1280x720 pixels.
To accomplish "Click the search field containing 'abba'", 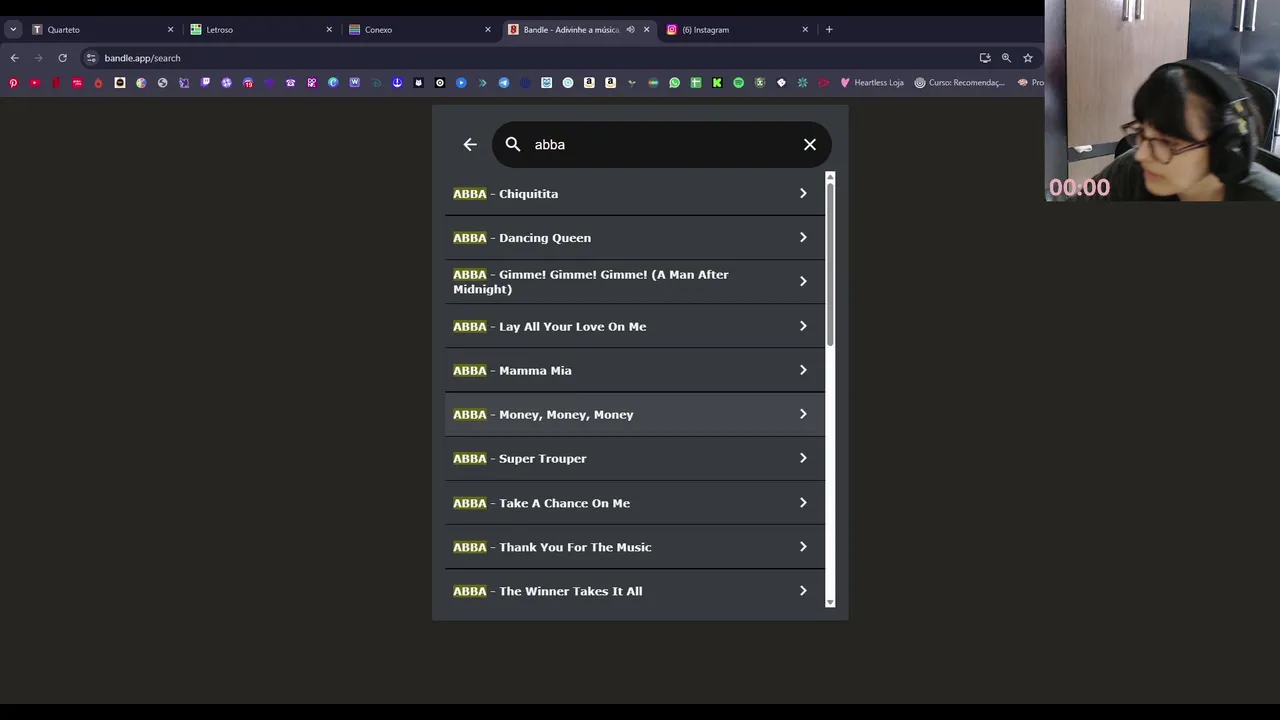I will click(662, 145).
